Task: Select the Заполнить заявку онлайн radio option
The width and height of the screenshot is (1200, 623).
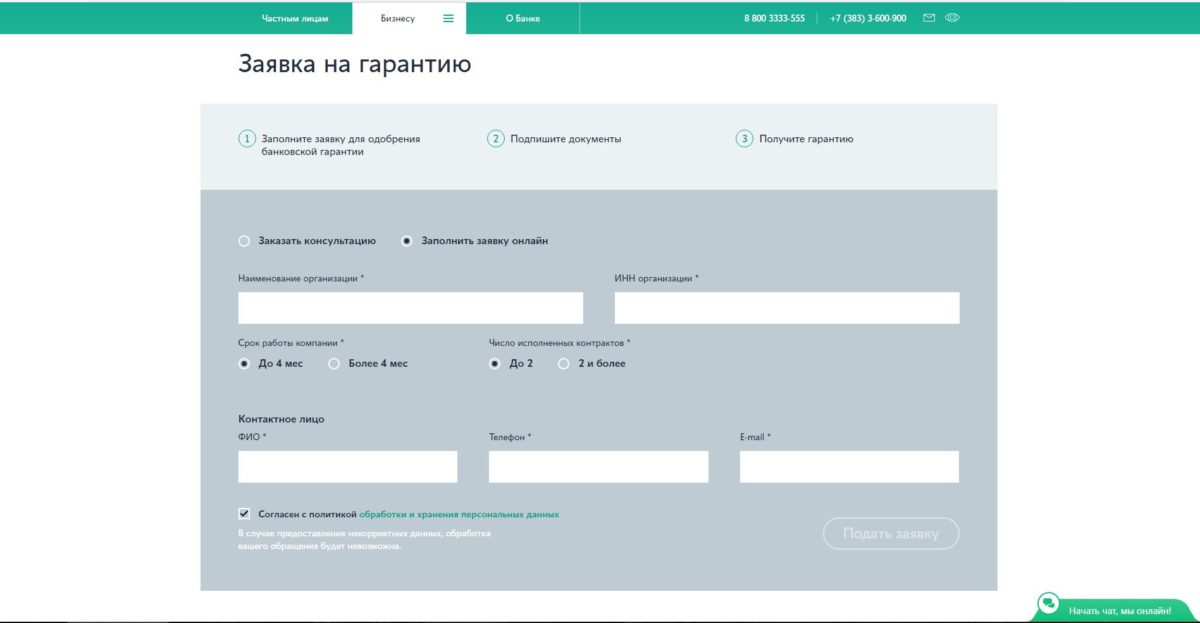Action: (407, 241)
